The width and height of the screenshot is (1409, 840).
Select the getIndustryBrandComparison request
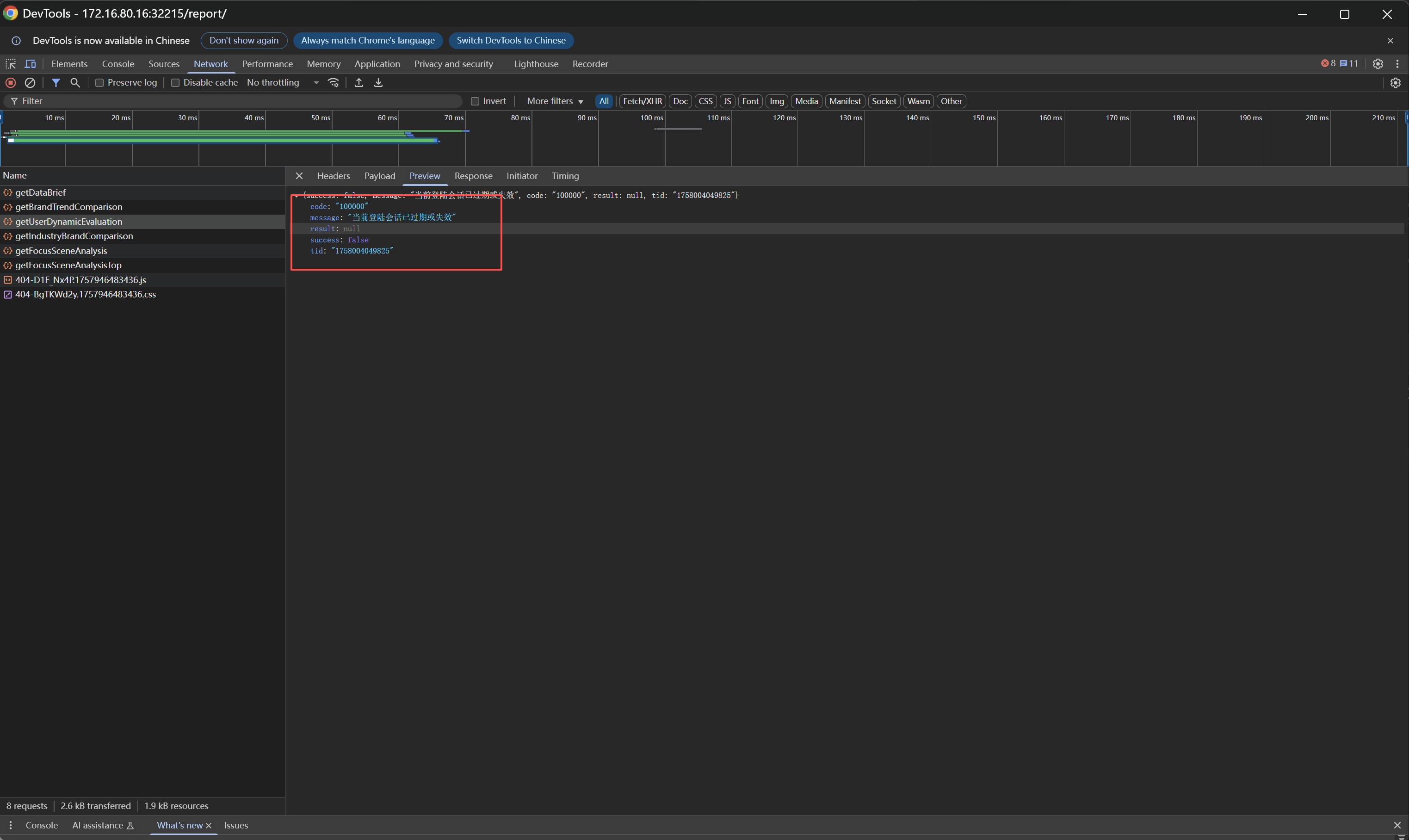(x=142, y=236)
